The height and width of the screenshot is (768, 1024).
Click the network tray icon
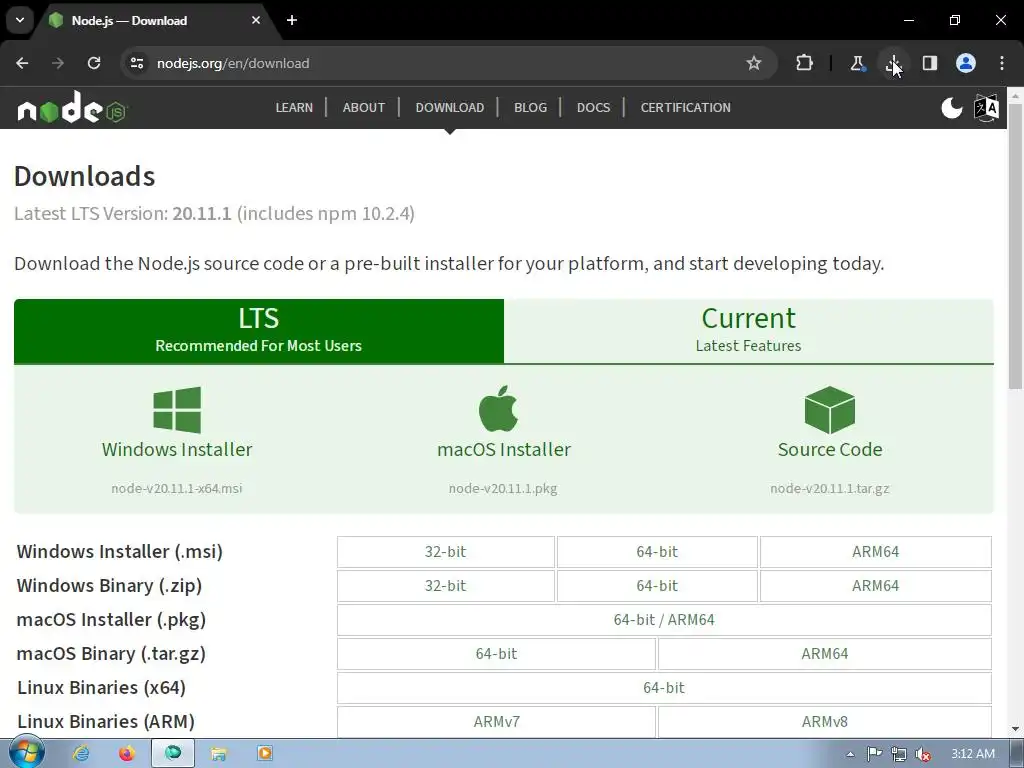(x=899, y=754)
